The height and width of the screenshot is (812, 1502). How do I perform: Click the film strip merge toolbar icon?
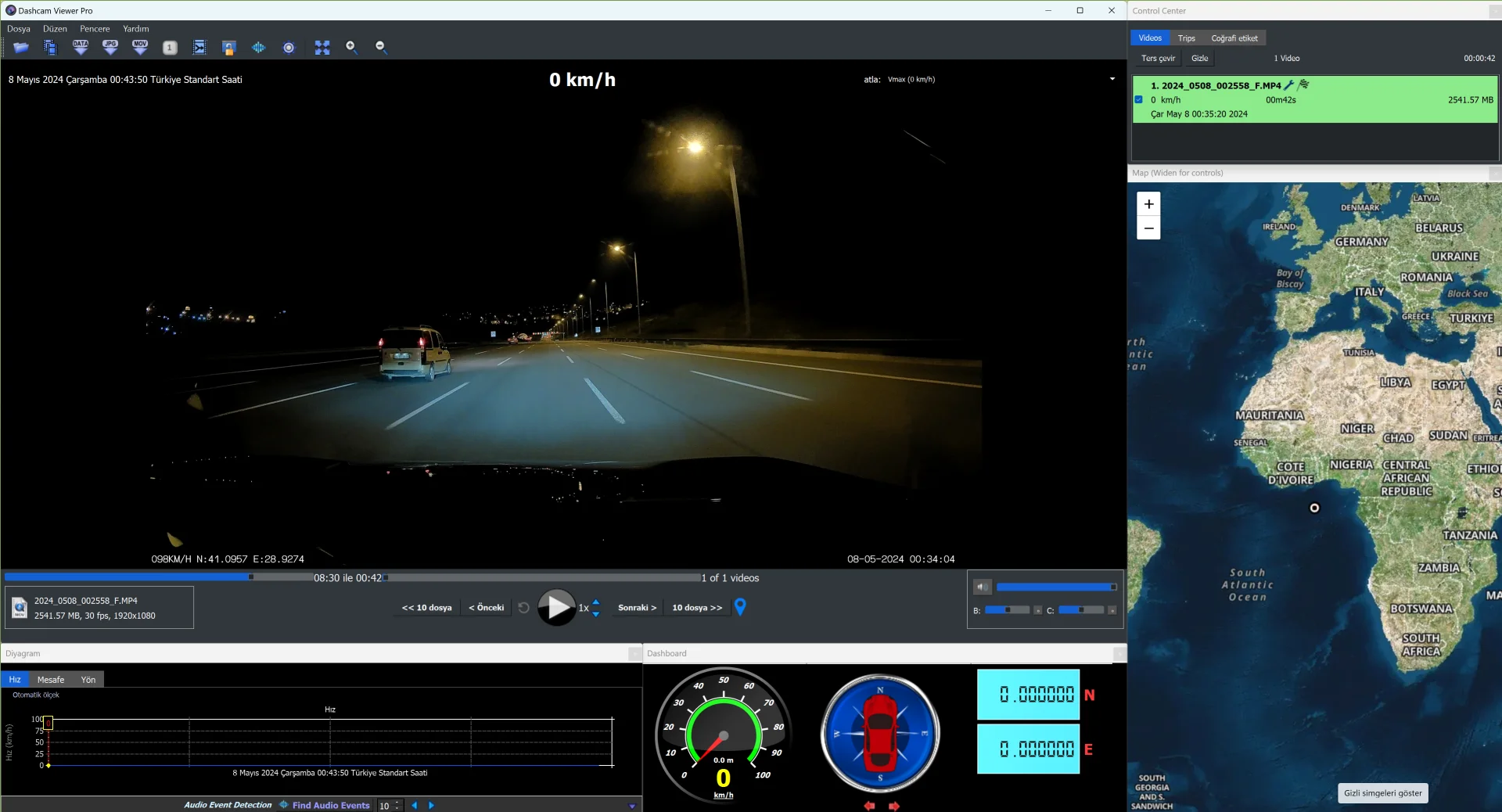[199, 48]
